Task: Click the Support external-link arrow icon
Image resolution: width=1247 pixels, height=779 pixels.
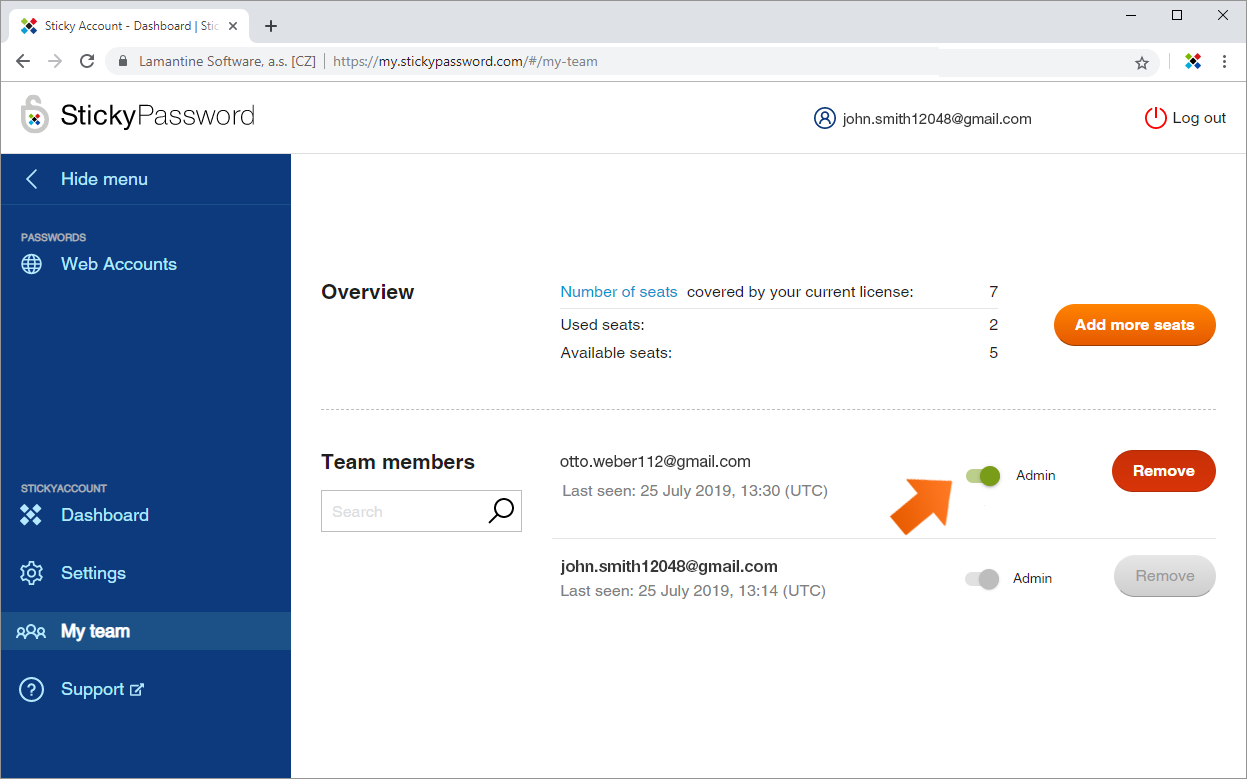Action: [138, 689]
